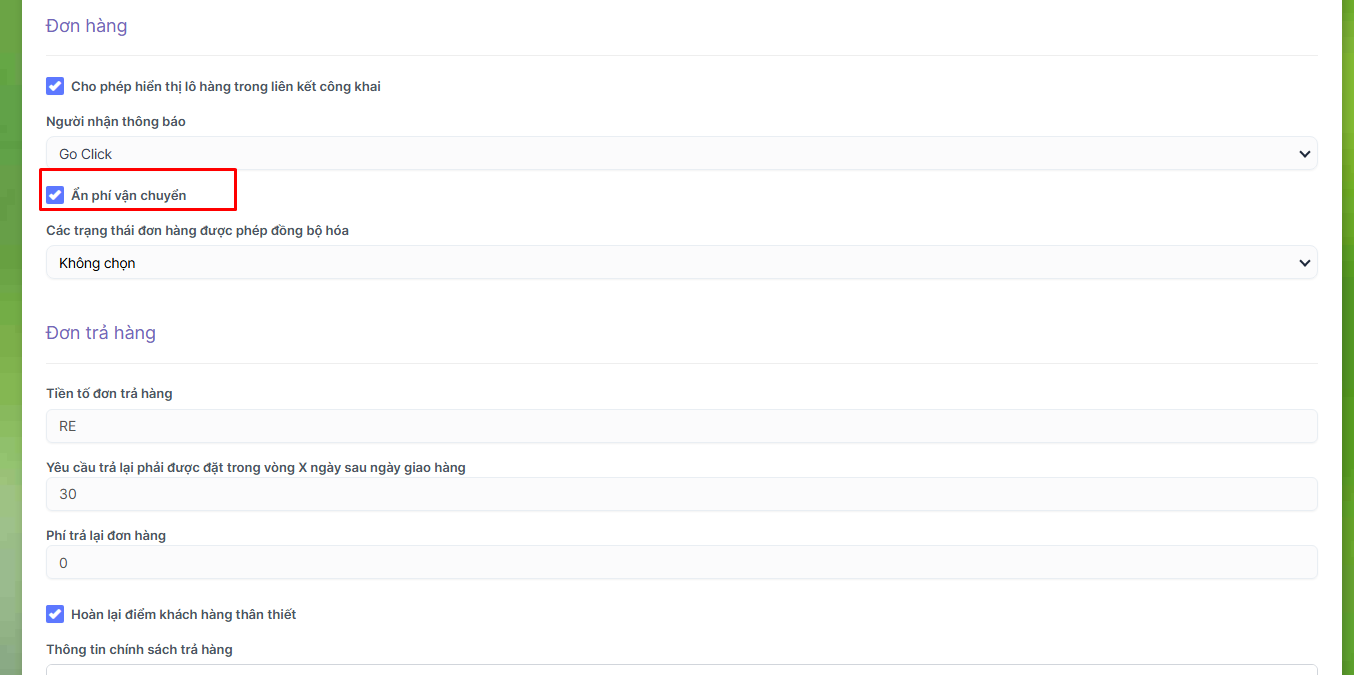1354x675 pixels.
Task: Uncheck the public link shipment display checkbox
Action: 55,86
